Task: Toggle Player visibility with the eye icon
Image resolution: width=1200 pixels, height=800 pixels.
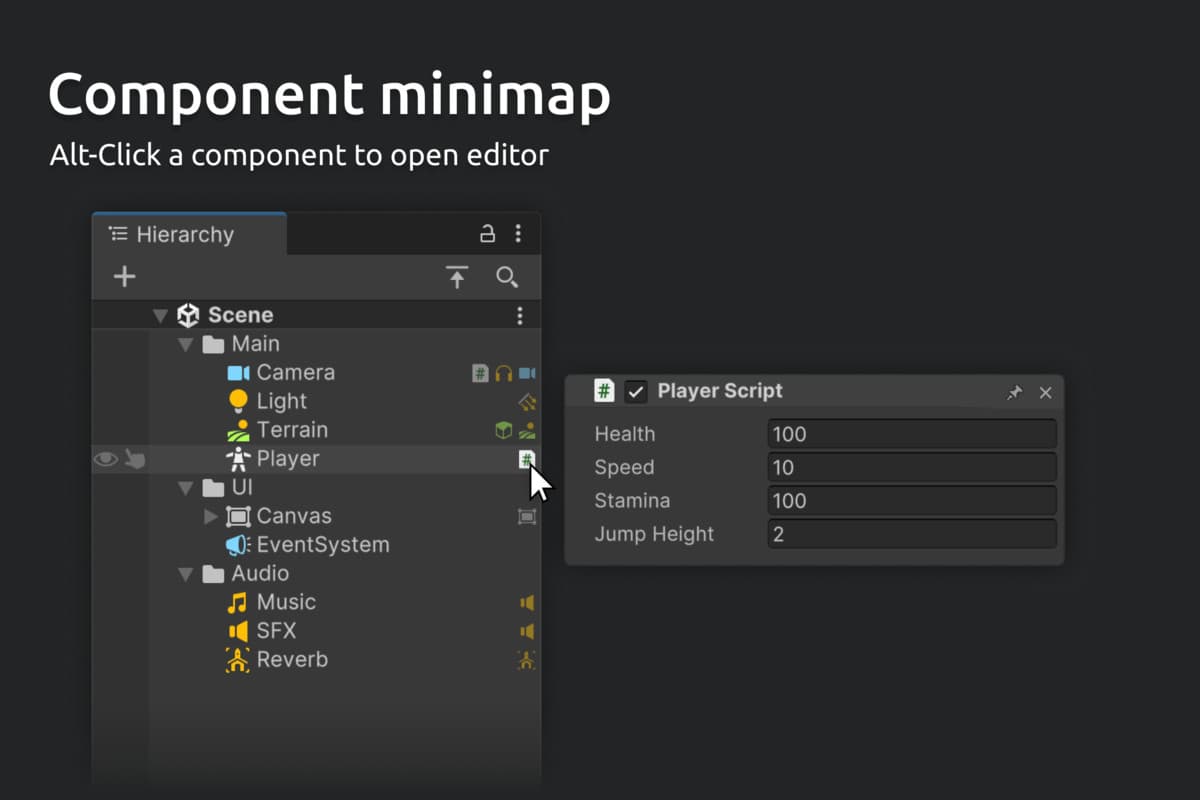Action: tap(105, 459)
